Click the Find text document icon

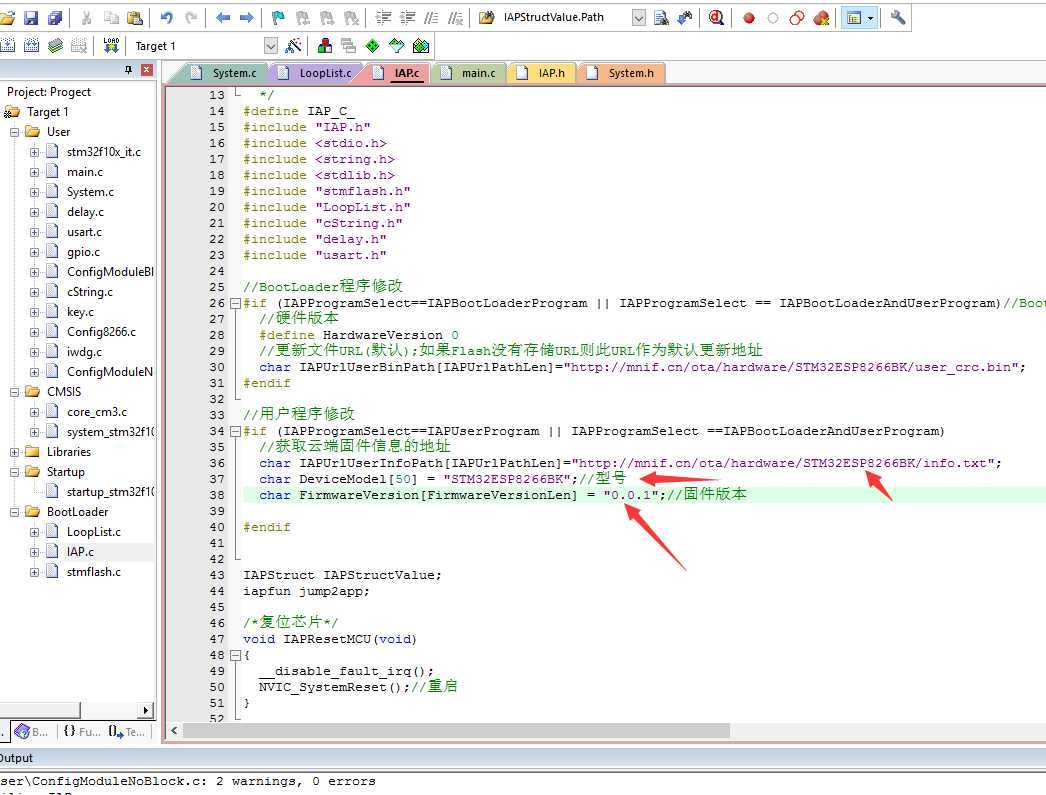point(661,18)
